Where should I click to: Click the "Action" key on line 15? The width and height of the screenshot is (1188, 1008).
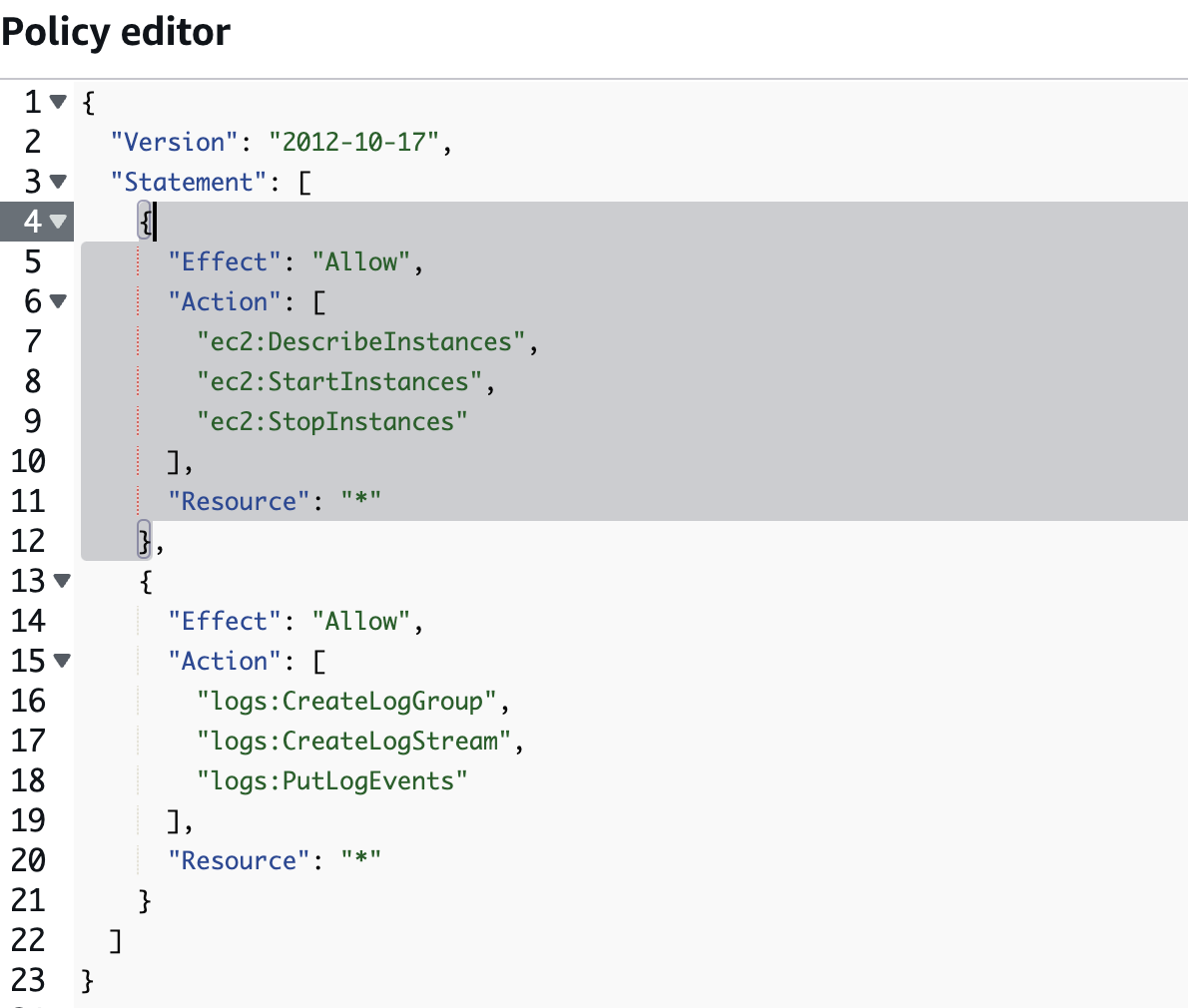pos(225,662)
